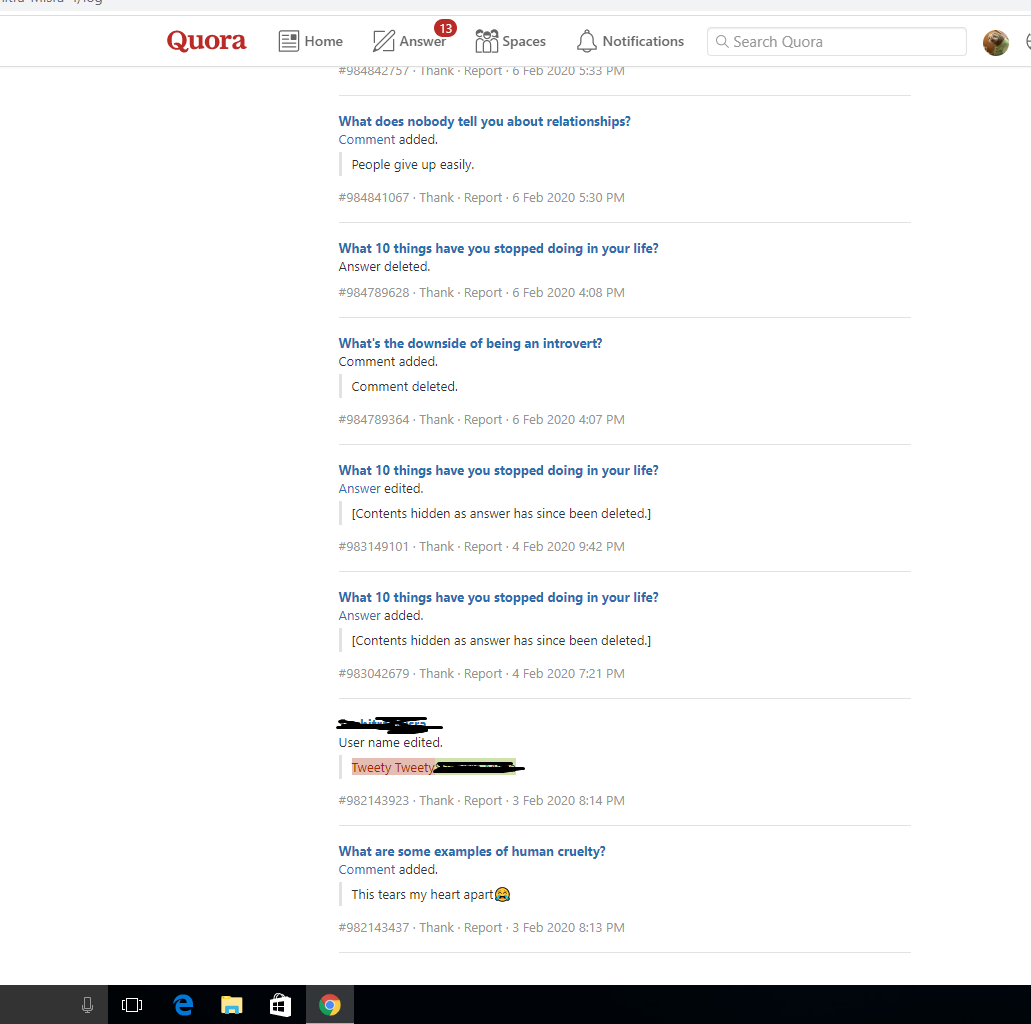Click timestamp 6 Feb 2020 4:08 PM

click(569, 293)
